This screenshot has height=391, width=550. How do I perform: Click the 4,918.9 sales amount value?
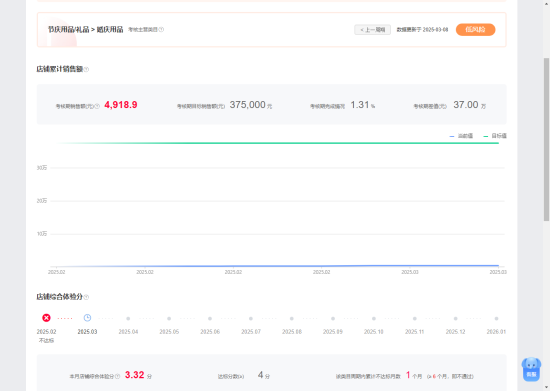pos(121,105)
